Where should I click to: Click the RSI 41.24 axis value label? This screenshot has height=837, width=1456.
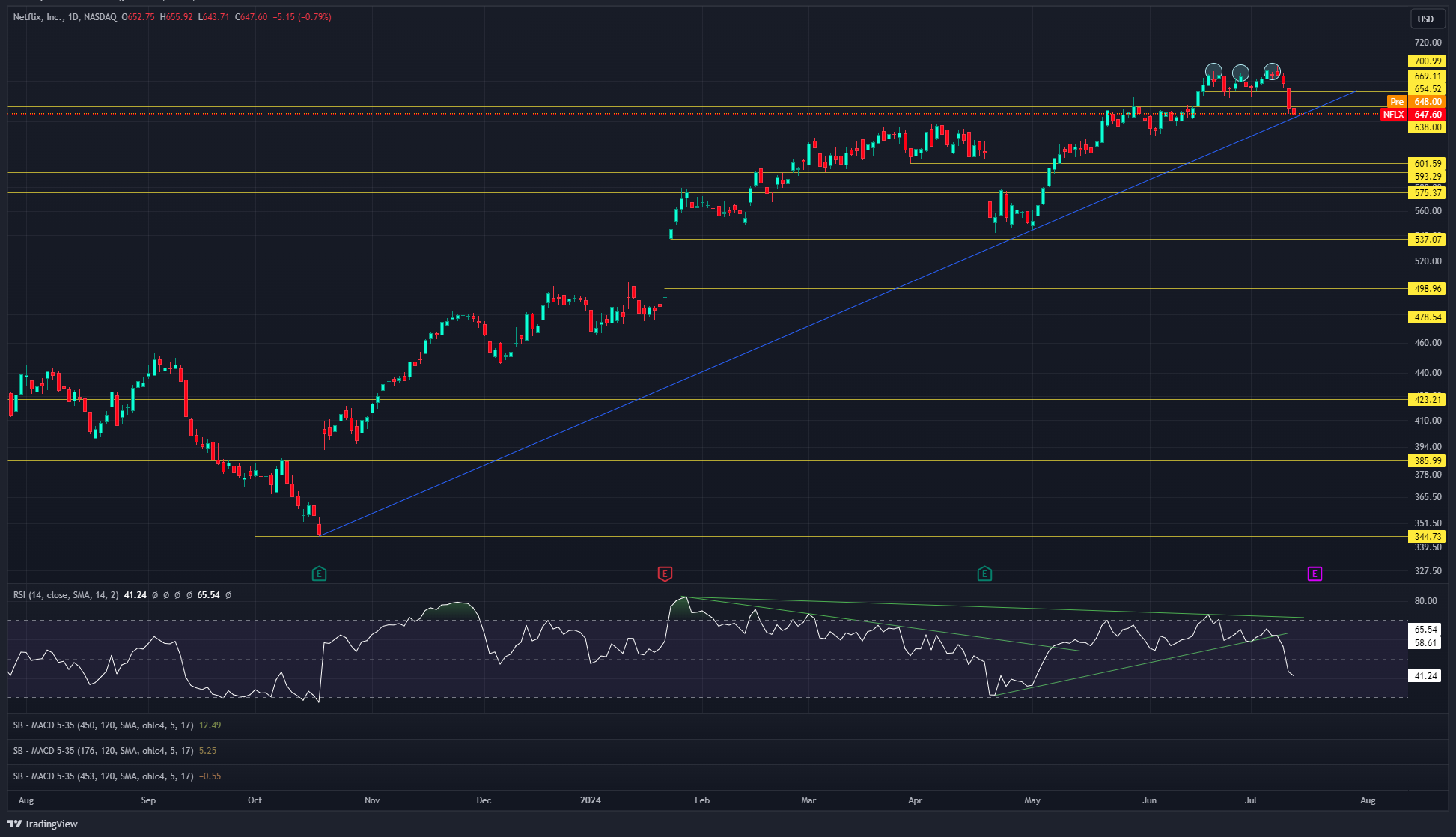tap(1425, 676)
